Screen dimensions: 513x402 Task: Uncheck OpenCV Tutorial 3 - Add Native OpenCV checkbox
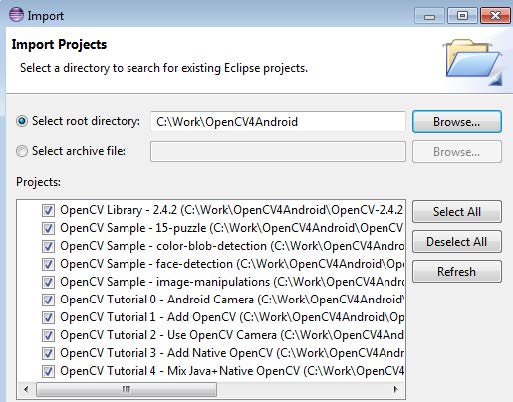click(48, 353)
